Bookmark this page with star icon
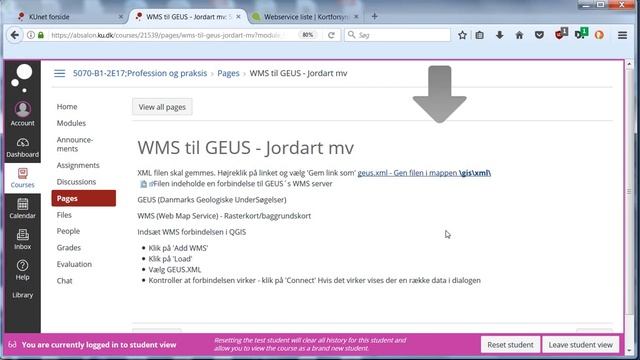 tap(462, 35)
